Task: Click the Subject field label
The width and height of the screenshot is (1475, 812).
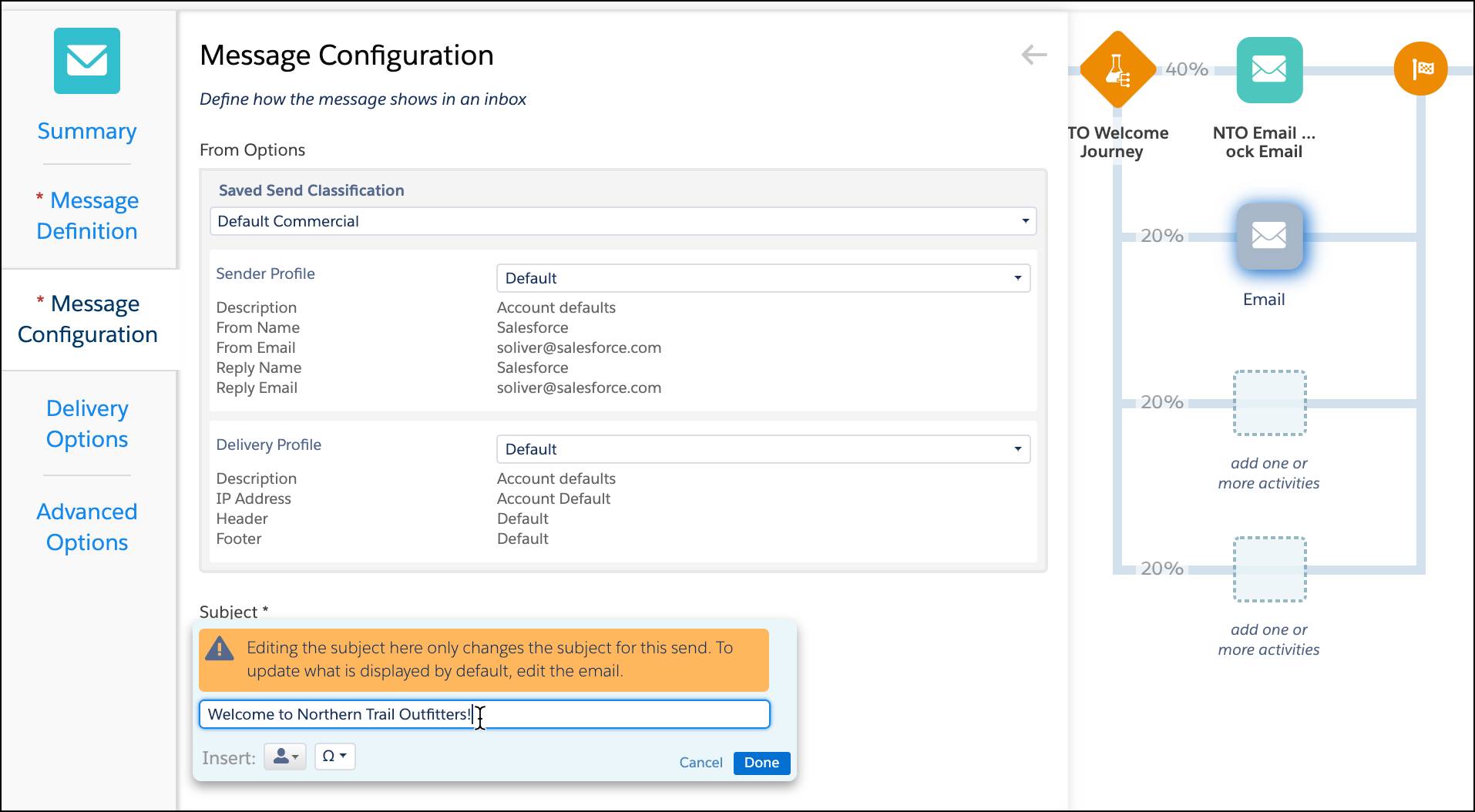Action: (x=234, y=612)
